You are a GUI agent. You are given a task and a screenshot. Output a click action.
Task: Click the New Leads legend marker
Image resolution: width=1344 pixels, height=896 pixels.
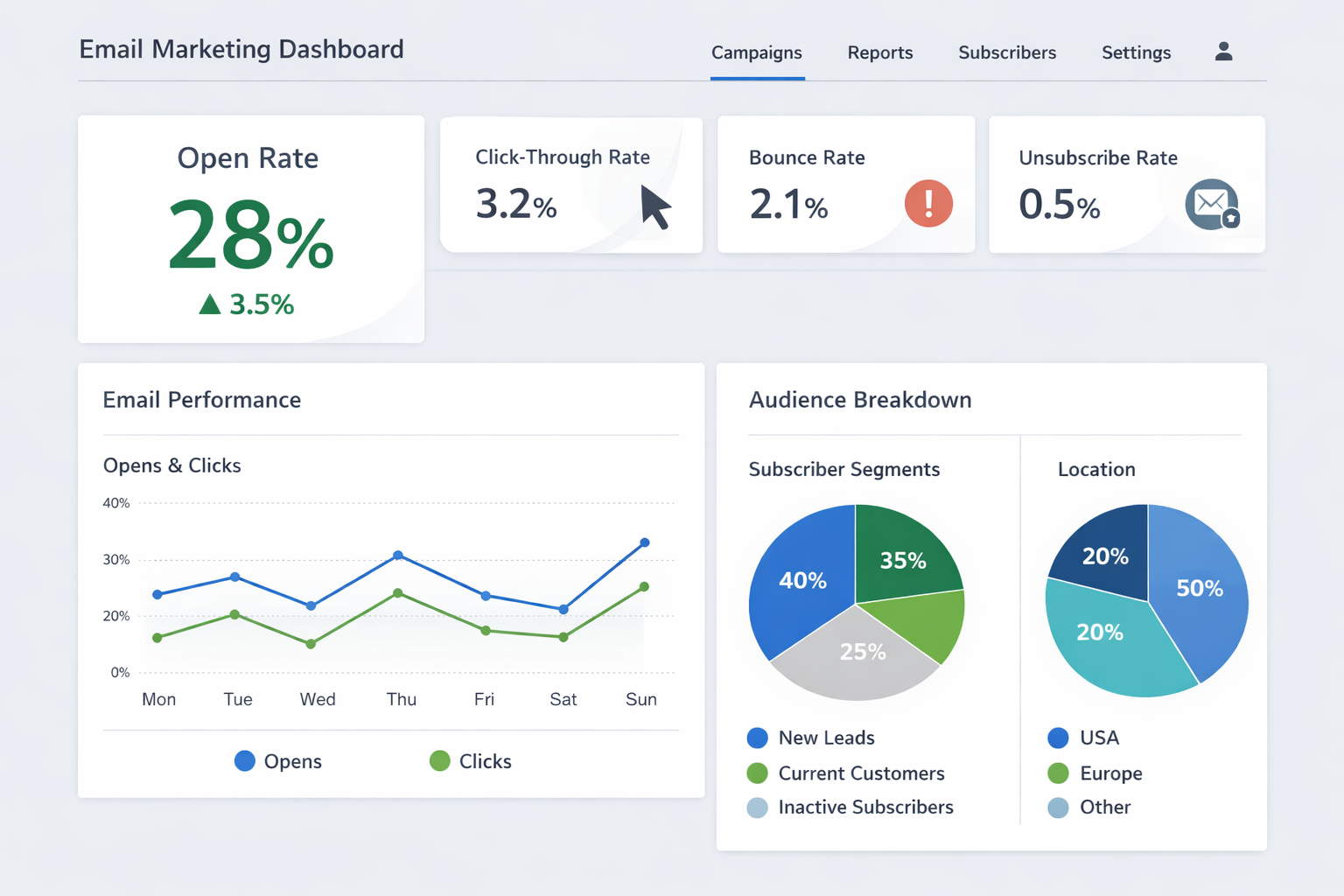pos(756,738)
